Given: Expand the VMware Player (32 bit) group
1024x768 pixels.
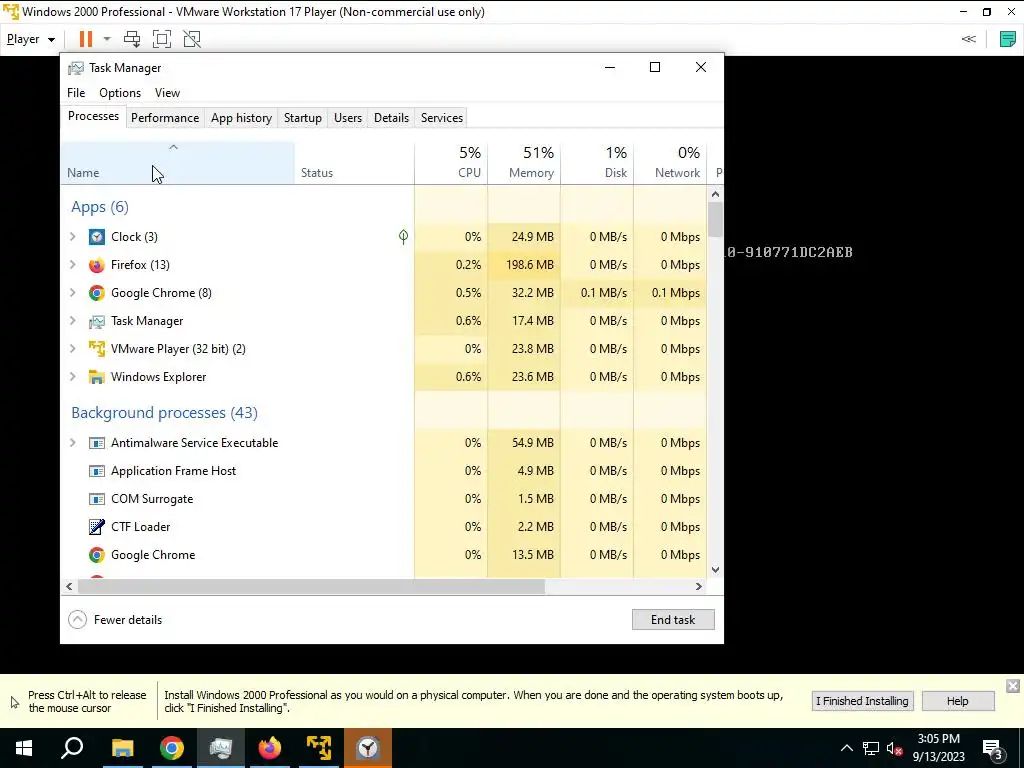Looking at the screenshot, I should click(72, 349).
